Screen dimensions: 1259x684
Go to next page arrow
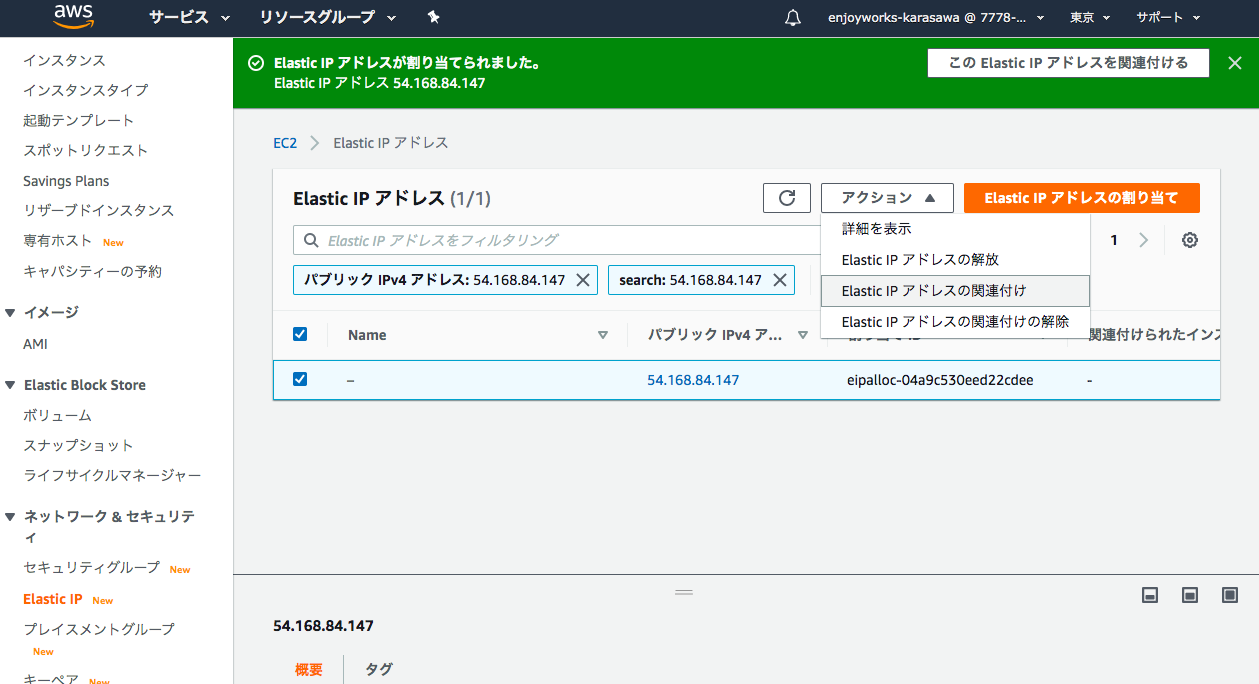(1144, 240)
